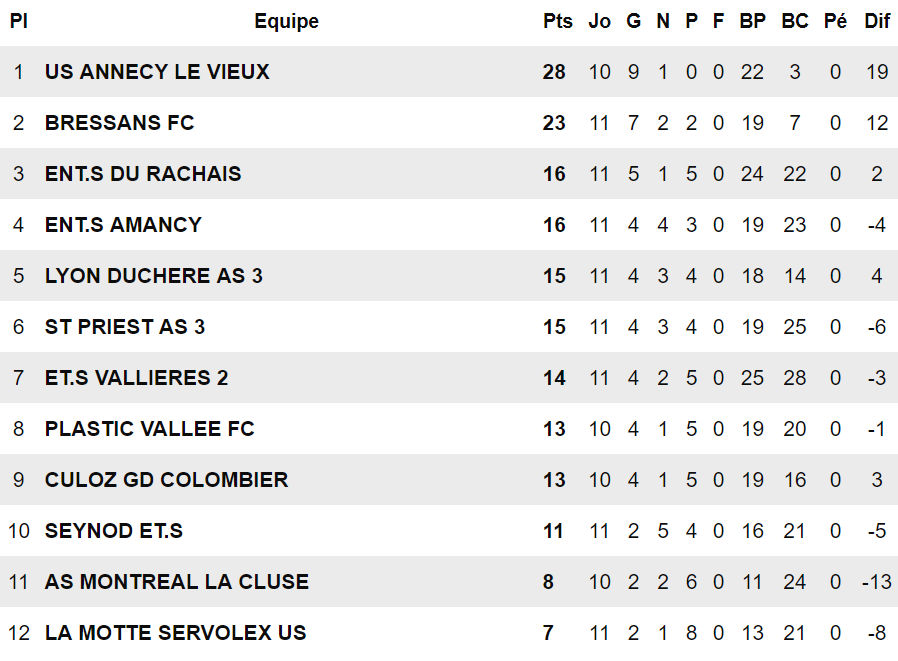Viewport: 898px width, 661px height.
Task: Select the Dif column header
Action: click(877, 21)
